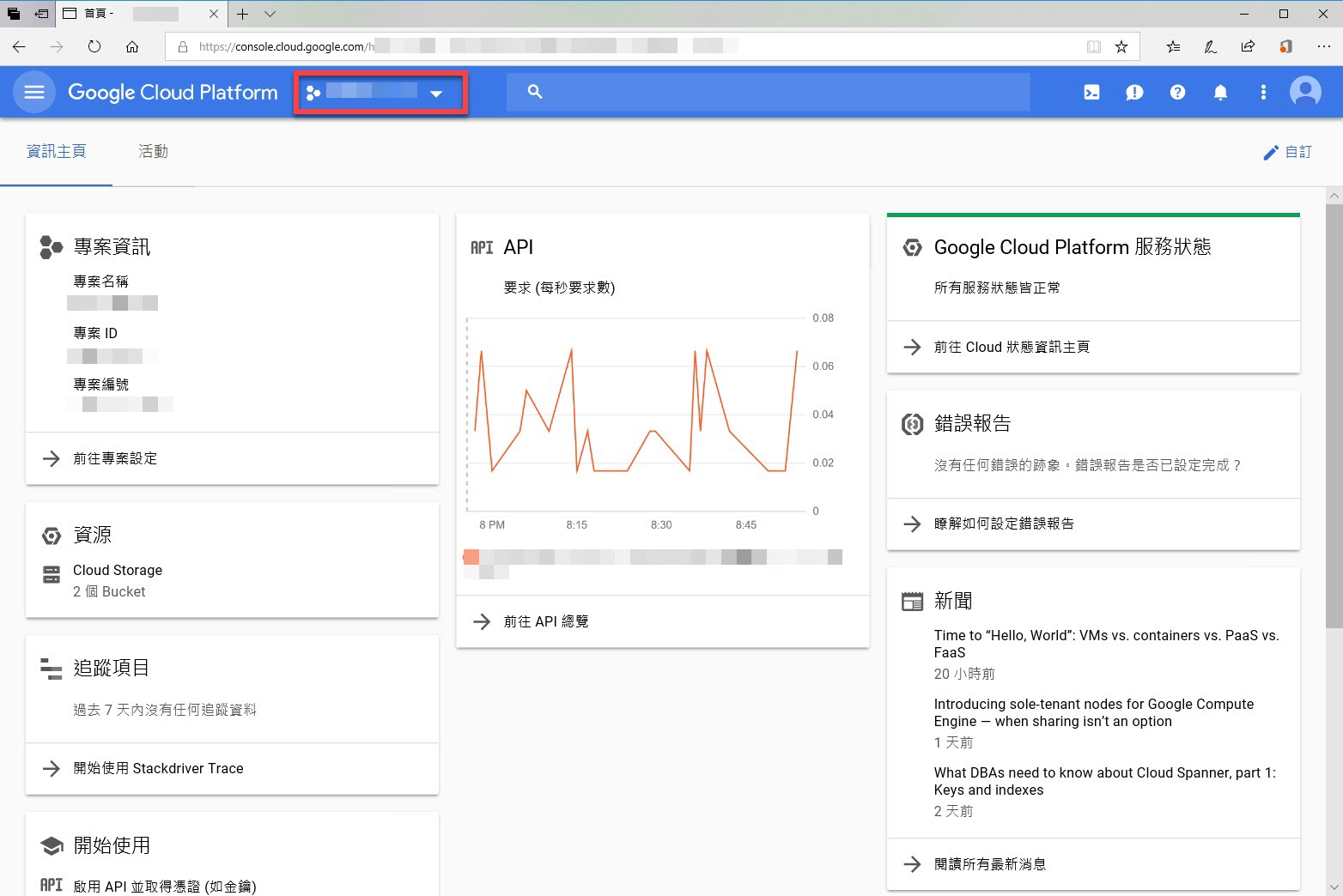Viewport: 1343px width, 896px height.
Task: Click the browser forward arrow
Action: coord(57,47)
